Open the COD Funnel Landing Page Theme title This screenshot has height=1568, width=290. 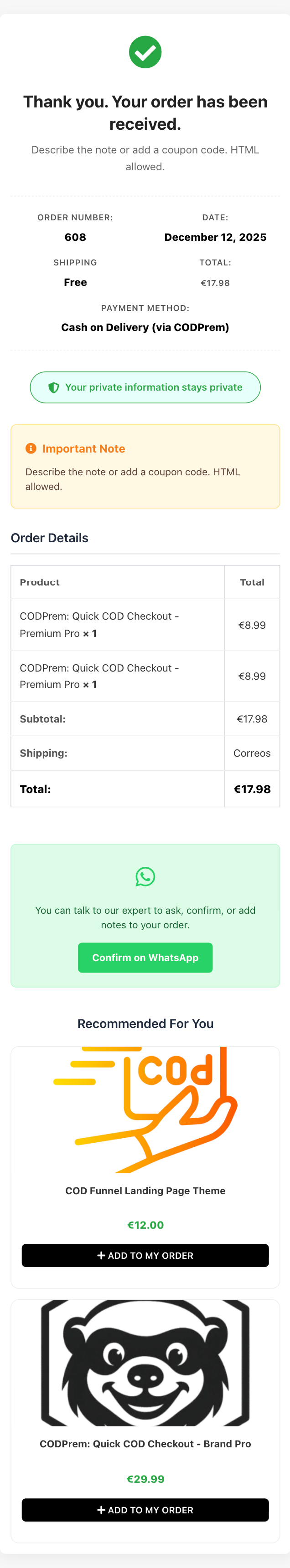(145, 1191)
